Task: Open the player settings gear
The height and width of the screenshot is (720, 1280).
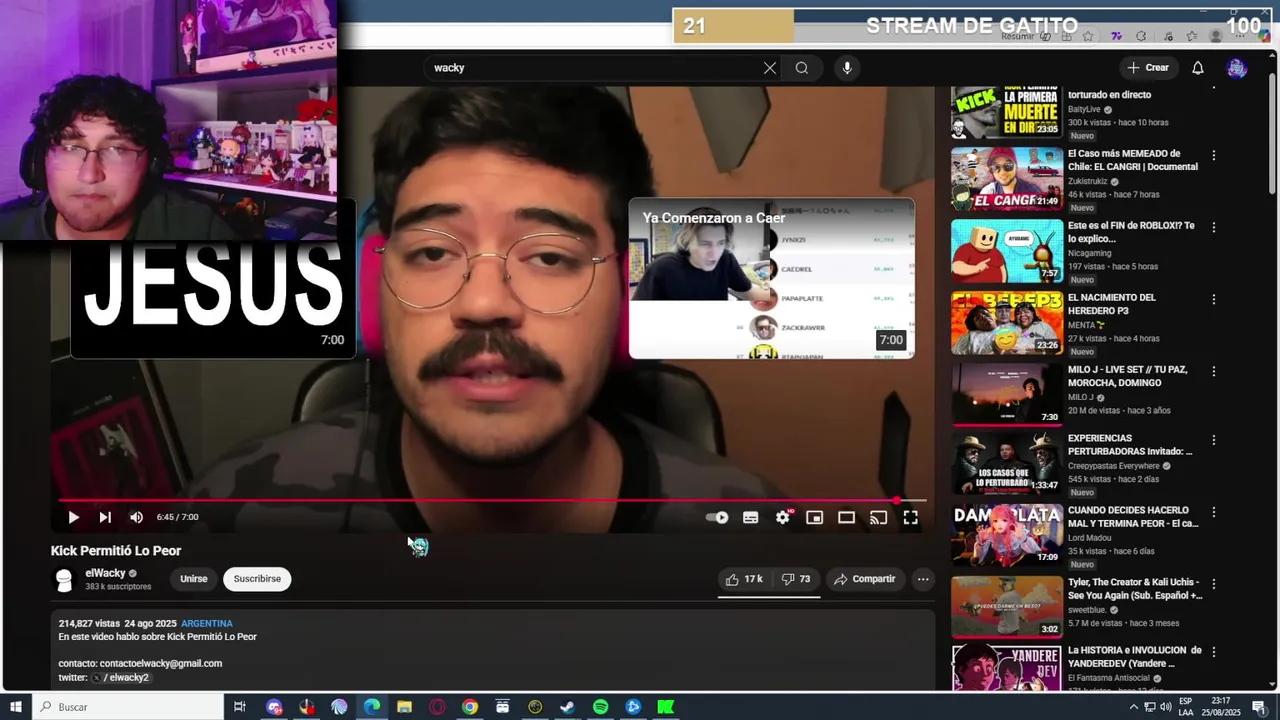Action: point(783,517)
